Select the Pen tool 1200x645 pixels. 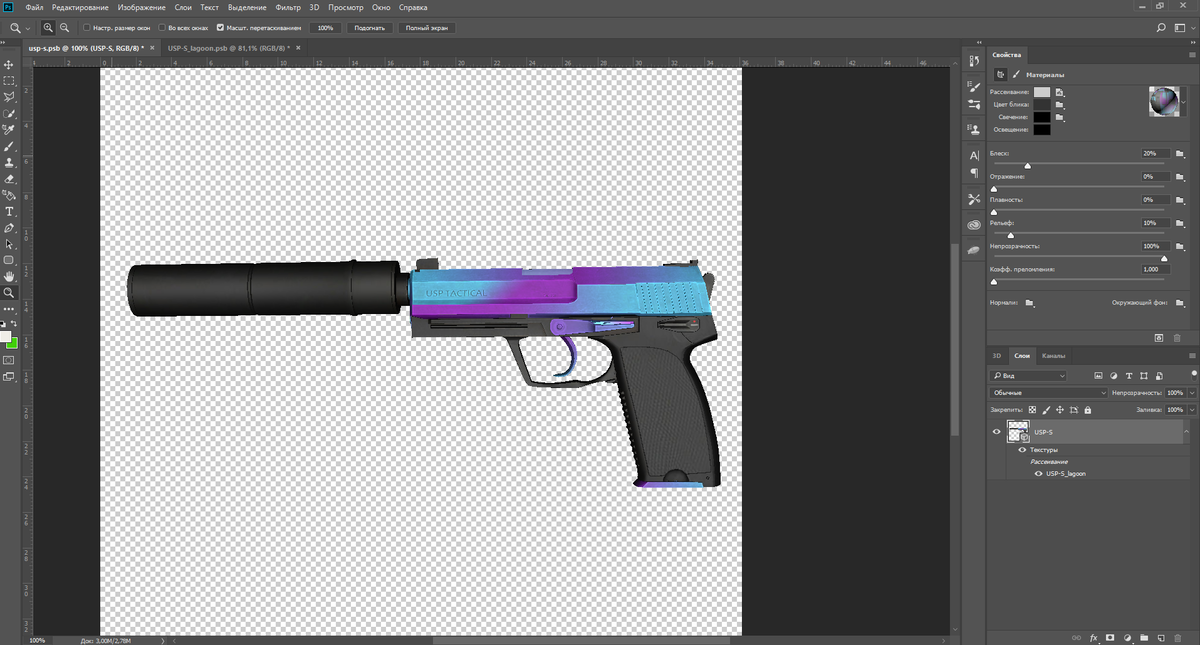click(x=9, y=227)
